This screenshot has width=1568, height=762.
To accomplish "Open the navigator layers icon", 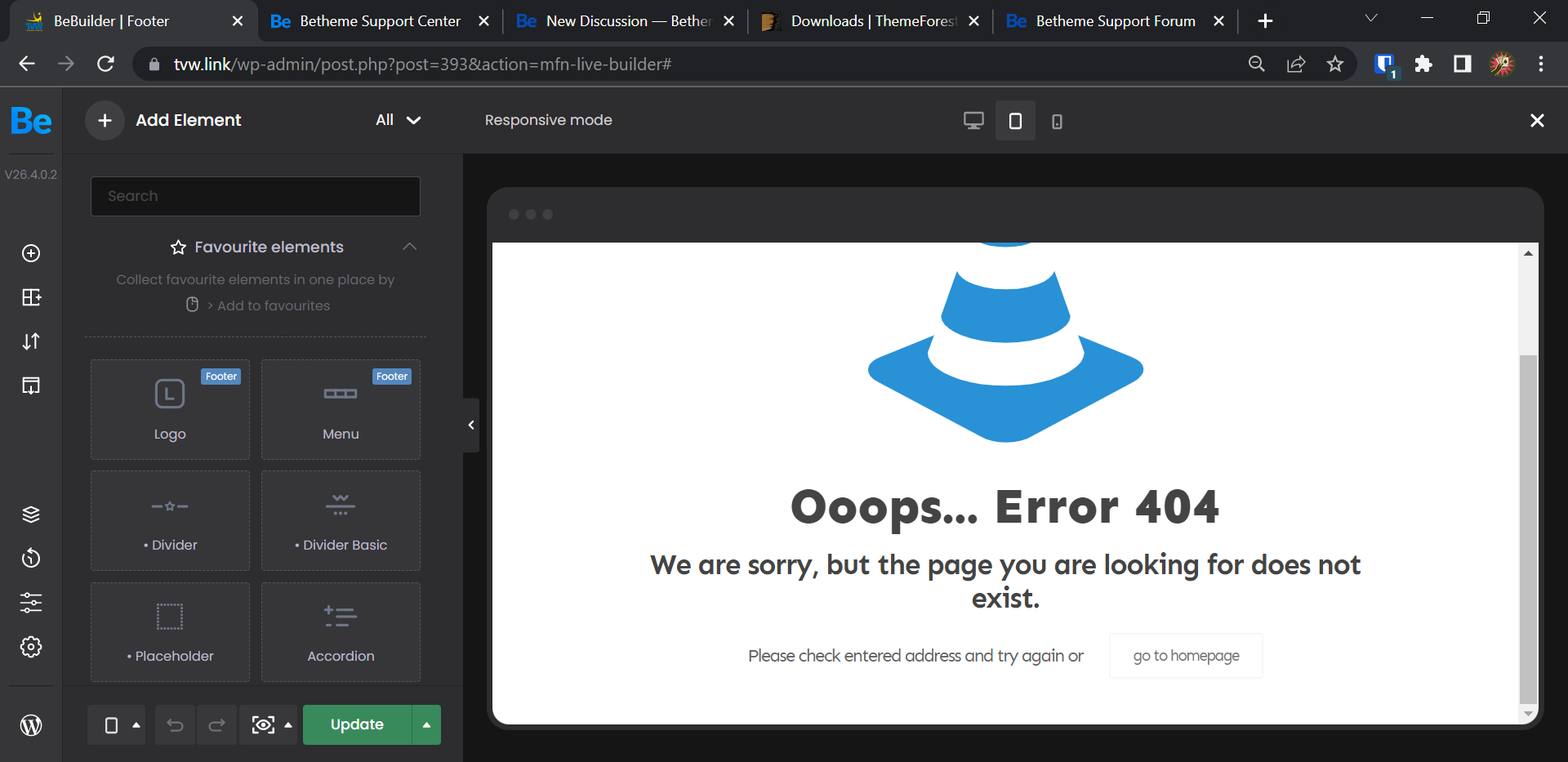I will click(x=31, y=515).
